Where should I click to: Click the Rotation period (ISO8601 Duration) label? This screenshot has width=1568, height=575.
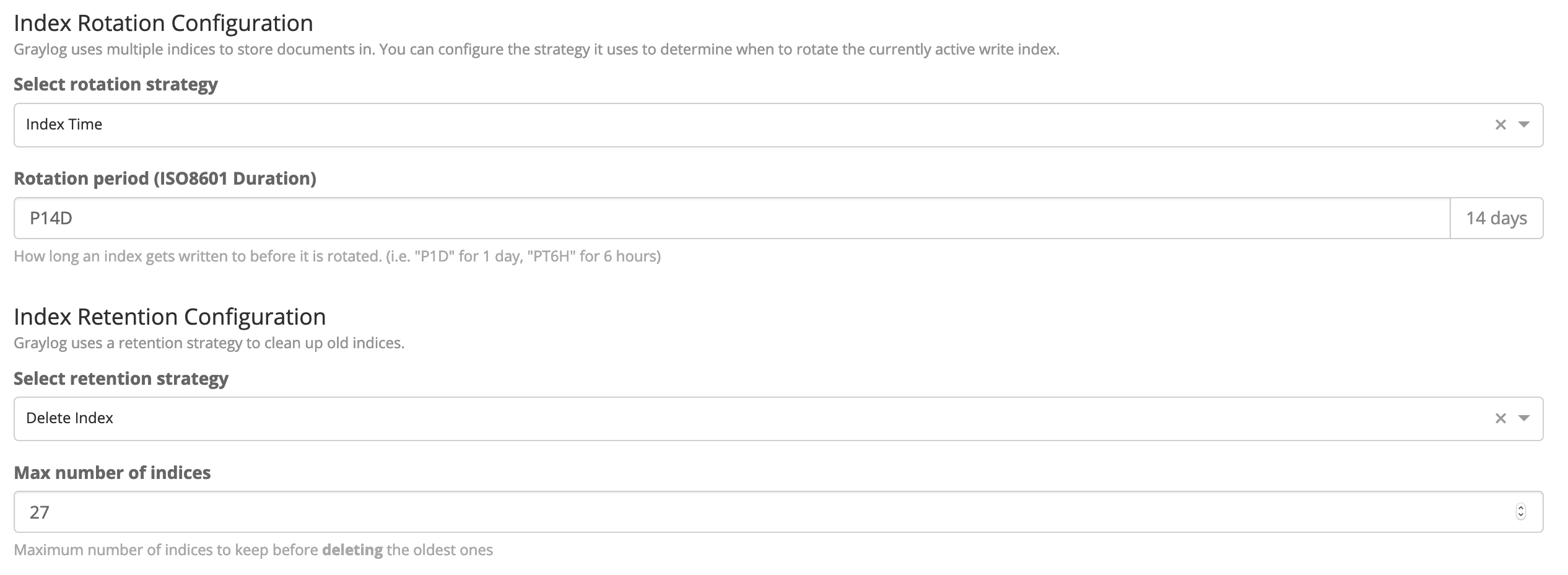[165, 178]
